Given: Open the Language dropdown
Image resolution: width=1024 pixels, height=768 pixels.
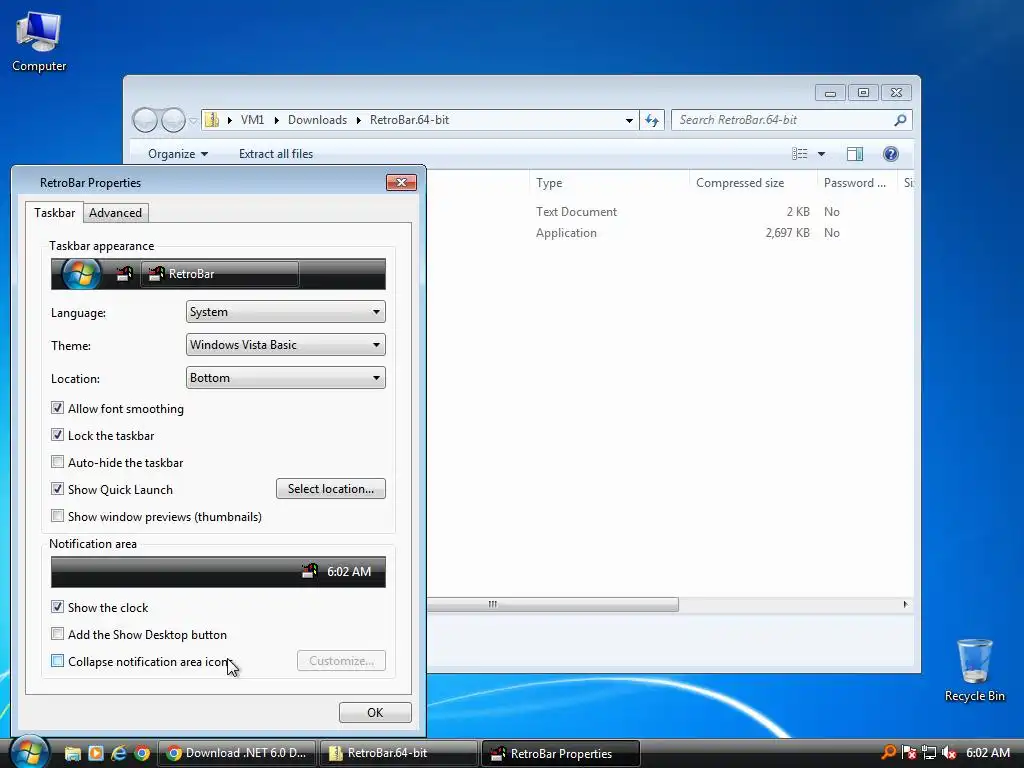Looking at the screenshot, I should click(285, 312).
